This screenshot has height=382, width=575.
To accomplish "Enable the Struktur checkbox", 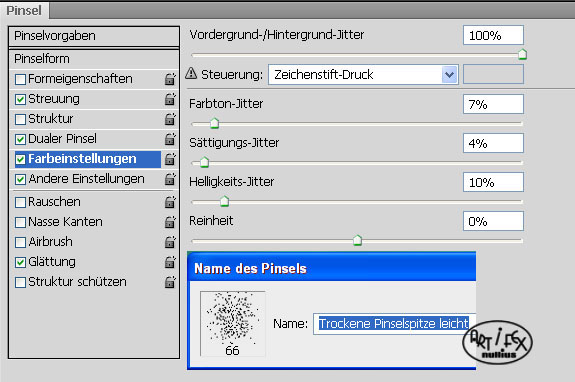I will (21, 119).
